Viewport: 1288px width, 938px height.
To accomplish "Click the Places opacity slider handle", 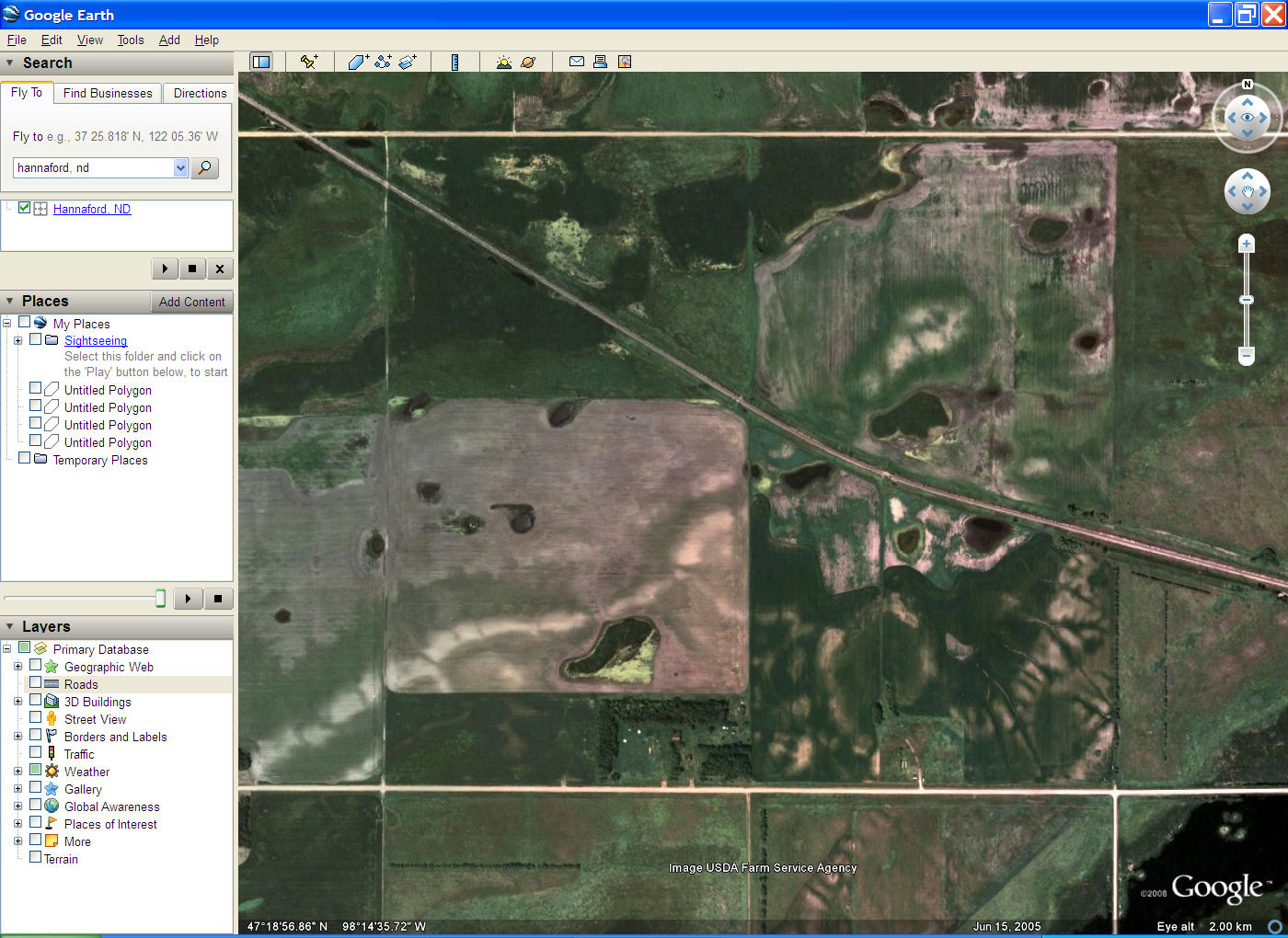I will [161, 599].
